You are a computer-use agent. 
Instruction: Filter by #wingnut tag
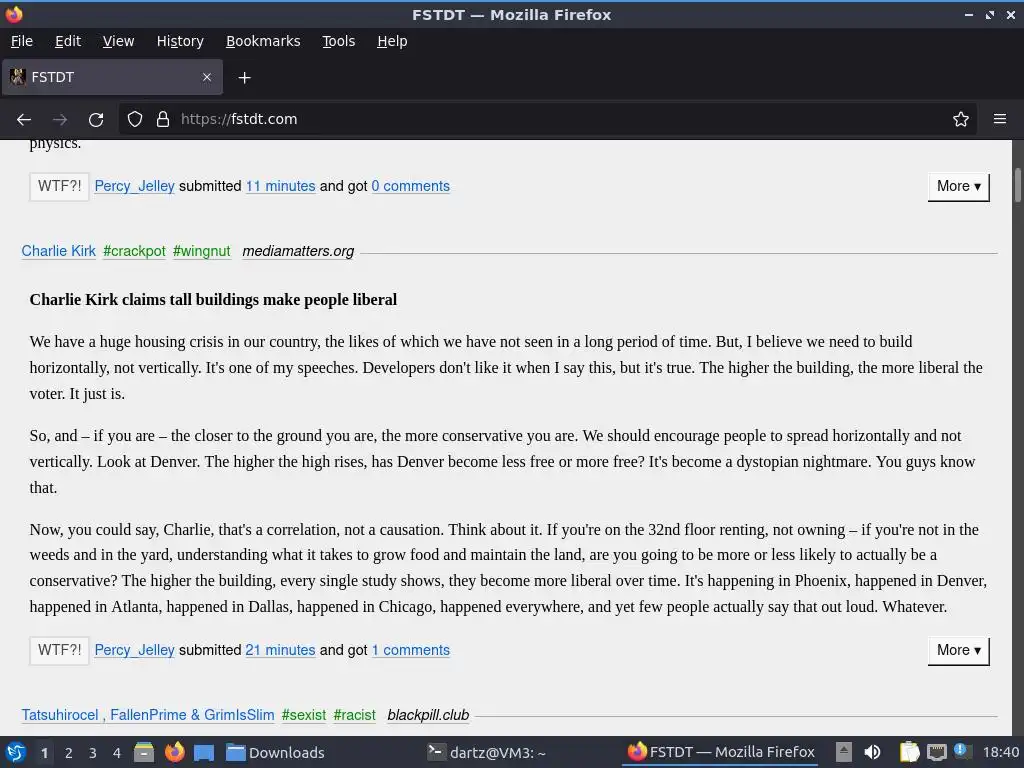[202, 251]
